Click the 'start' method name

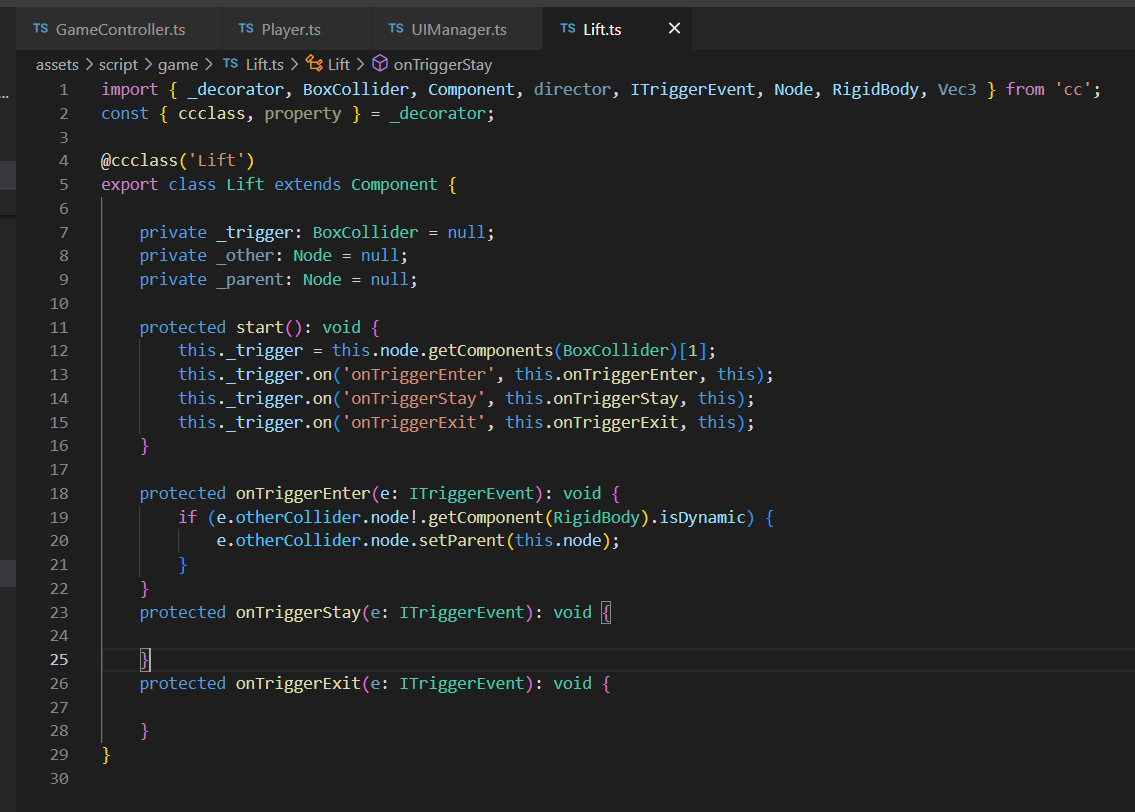pyautogui.click(x=259, y=327)
